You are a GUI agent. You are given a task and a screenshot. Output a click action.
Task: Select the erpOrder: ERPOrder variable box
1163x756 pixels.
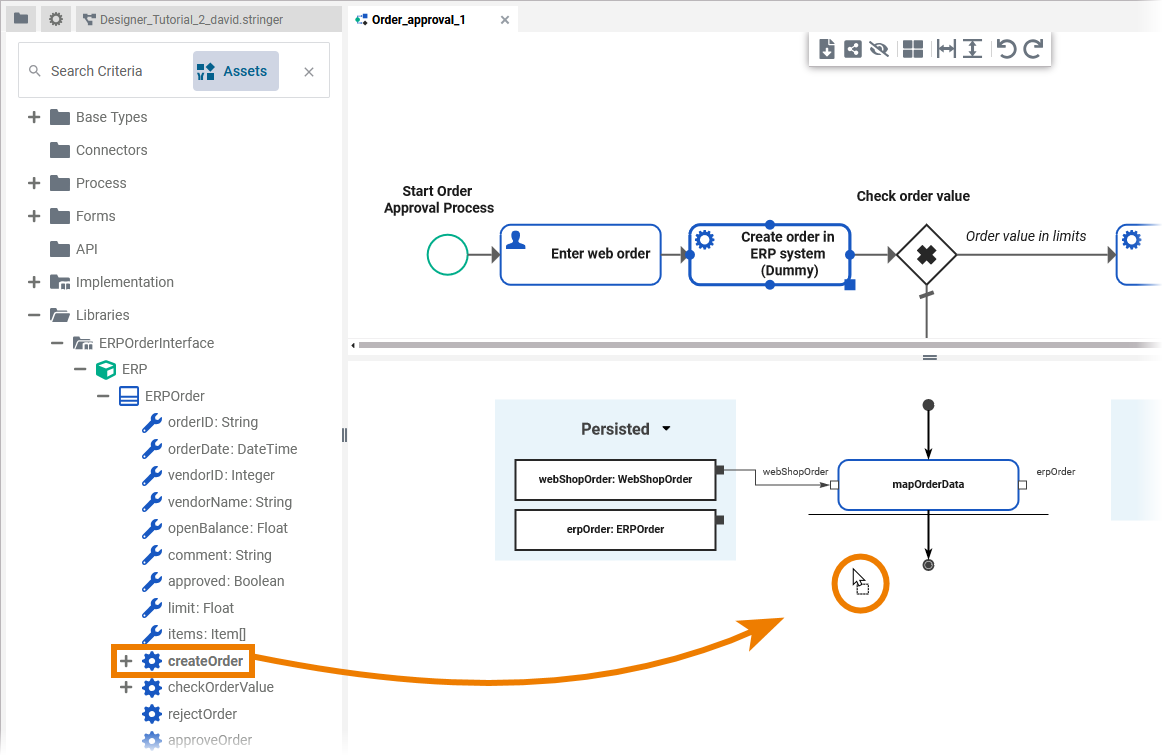[x=616, y=530]
